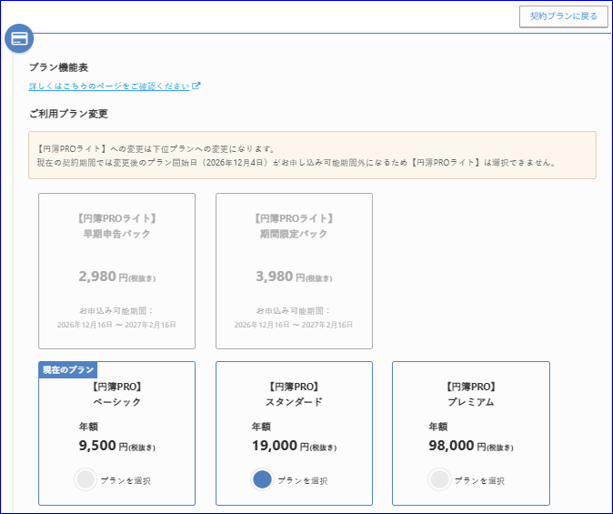Image resolution: width=613 pixels, height=514 pixels.
Task: Click the 現在のプラン badge
Action: [68, 370]
